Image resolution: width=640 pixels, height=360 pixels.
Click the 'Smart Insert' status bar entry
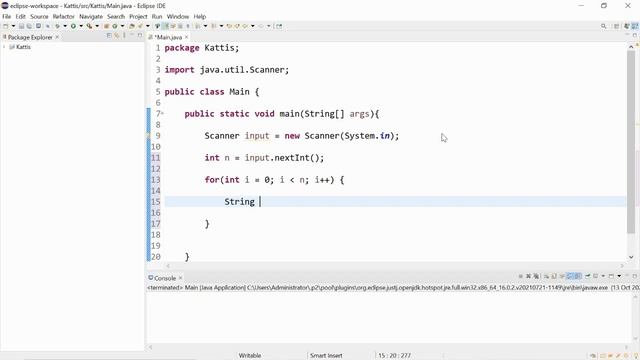tap(326, 356)
